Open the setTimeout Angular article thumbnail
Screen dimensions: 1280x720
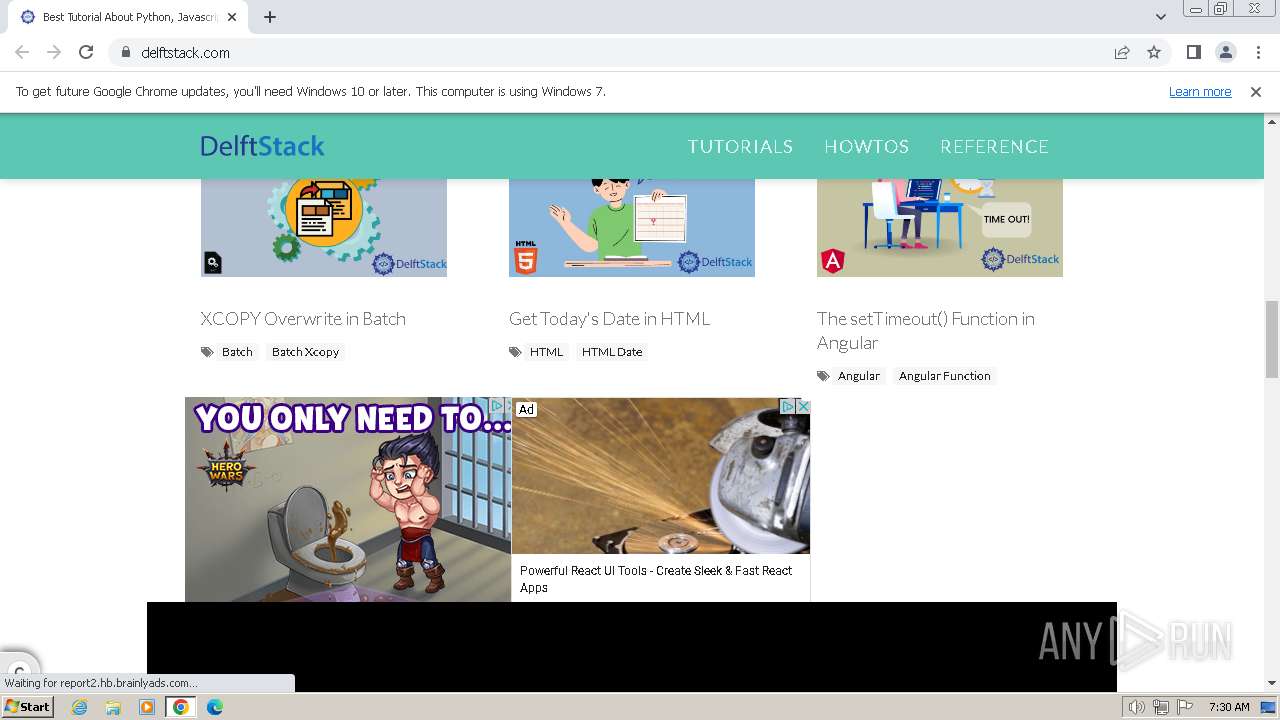pyautogui.click(x=940, y=228)
